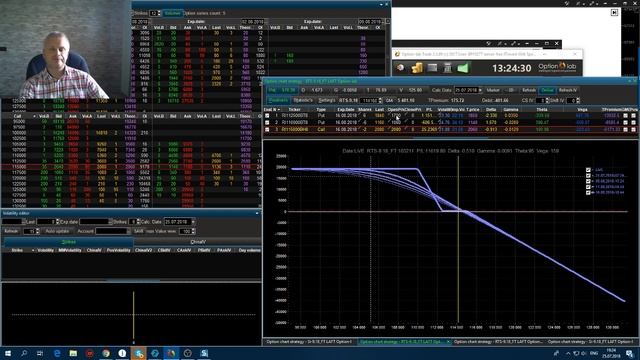The image size is (640, 360).
Task: Adjust the CS IV spinner value
Action: point(547,100)
